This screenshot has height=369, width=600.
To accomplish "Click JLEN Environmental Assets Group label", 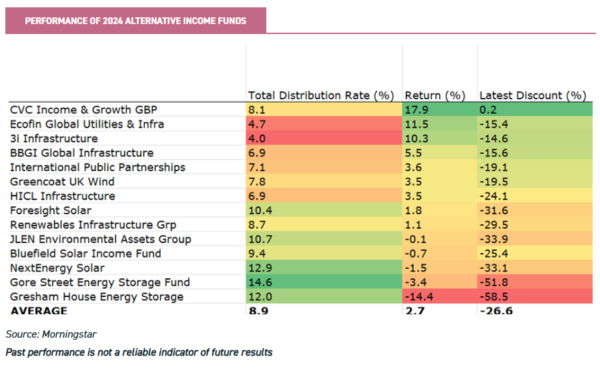I will point(101,240).
